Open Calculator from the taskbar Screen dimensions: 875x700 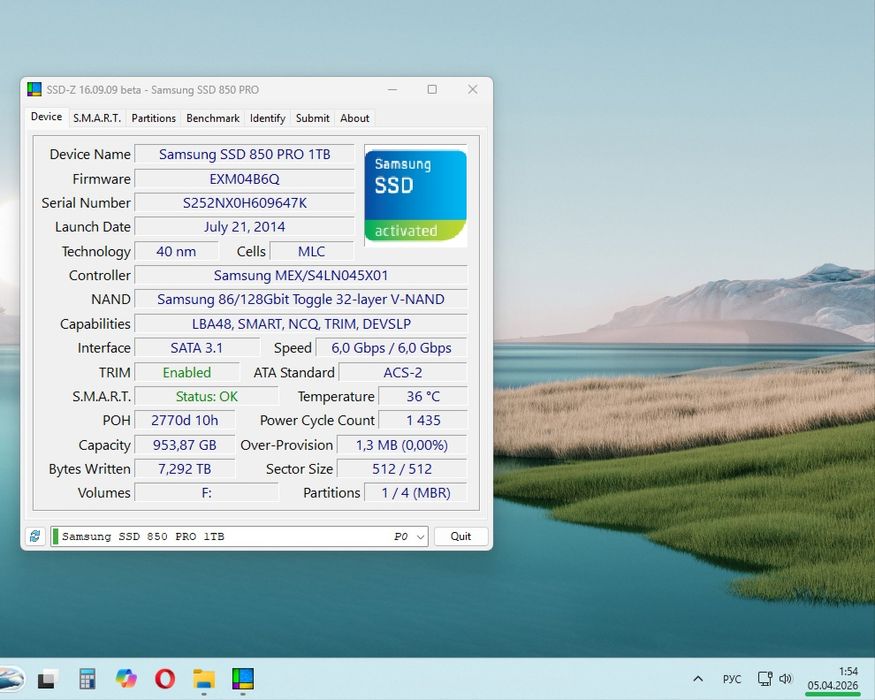pyautogui.click(x=87, y=679)
